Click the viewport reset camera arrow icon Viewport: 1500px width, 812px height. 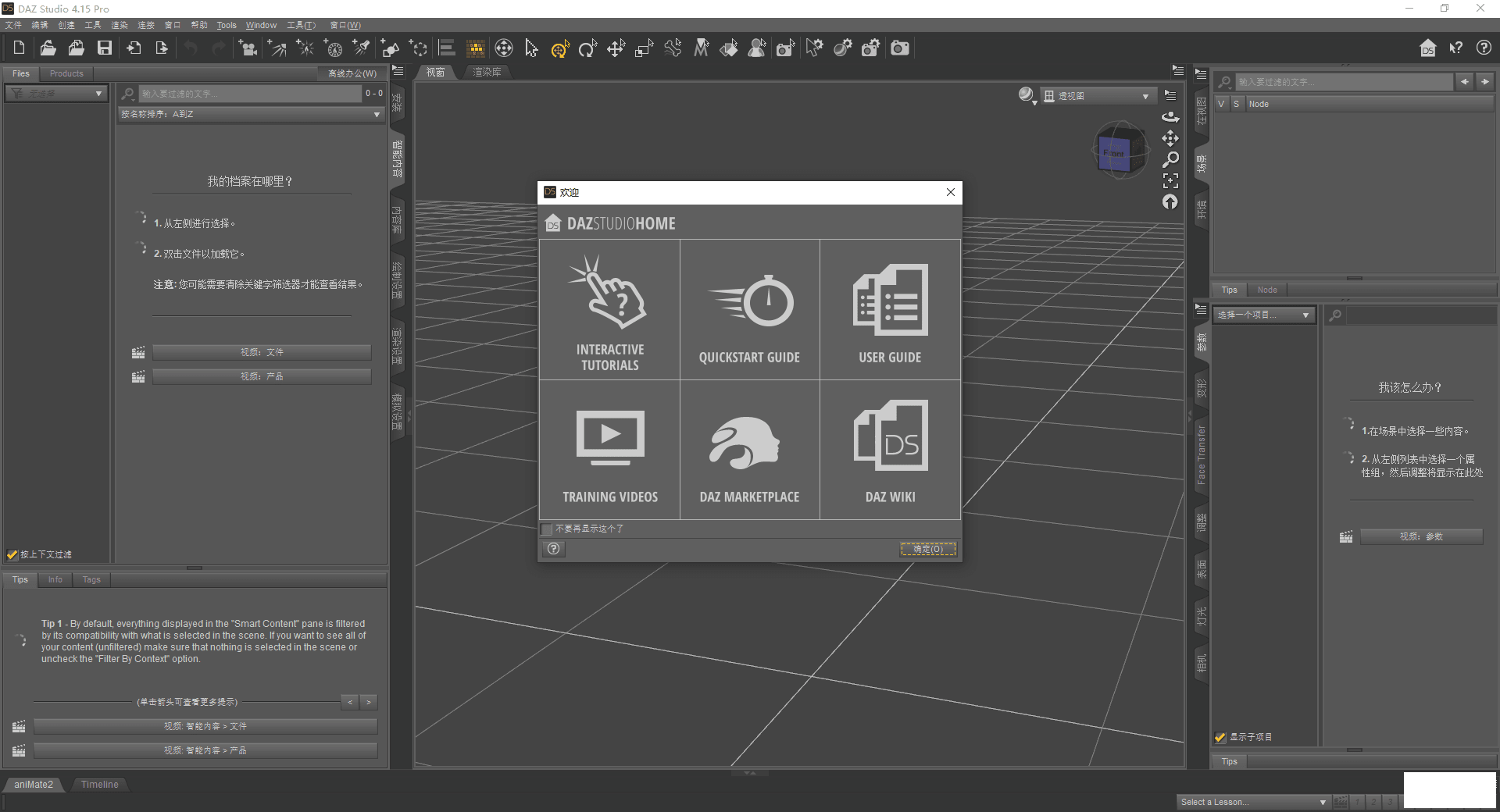point(1170,201)
